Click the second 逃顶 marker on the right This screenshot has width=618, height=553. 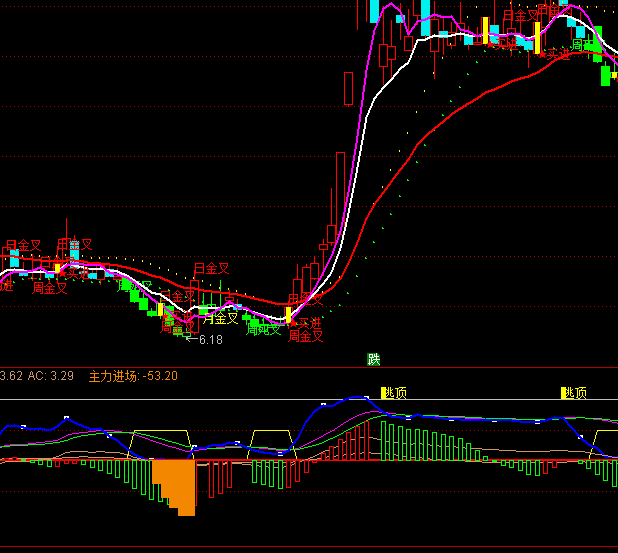point(573,393)
